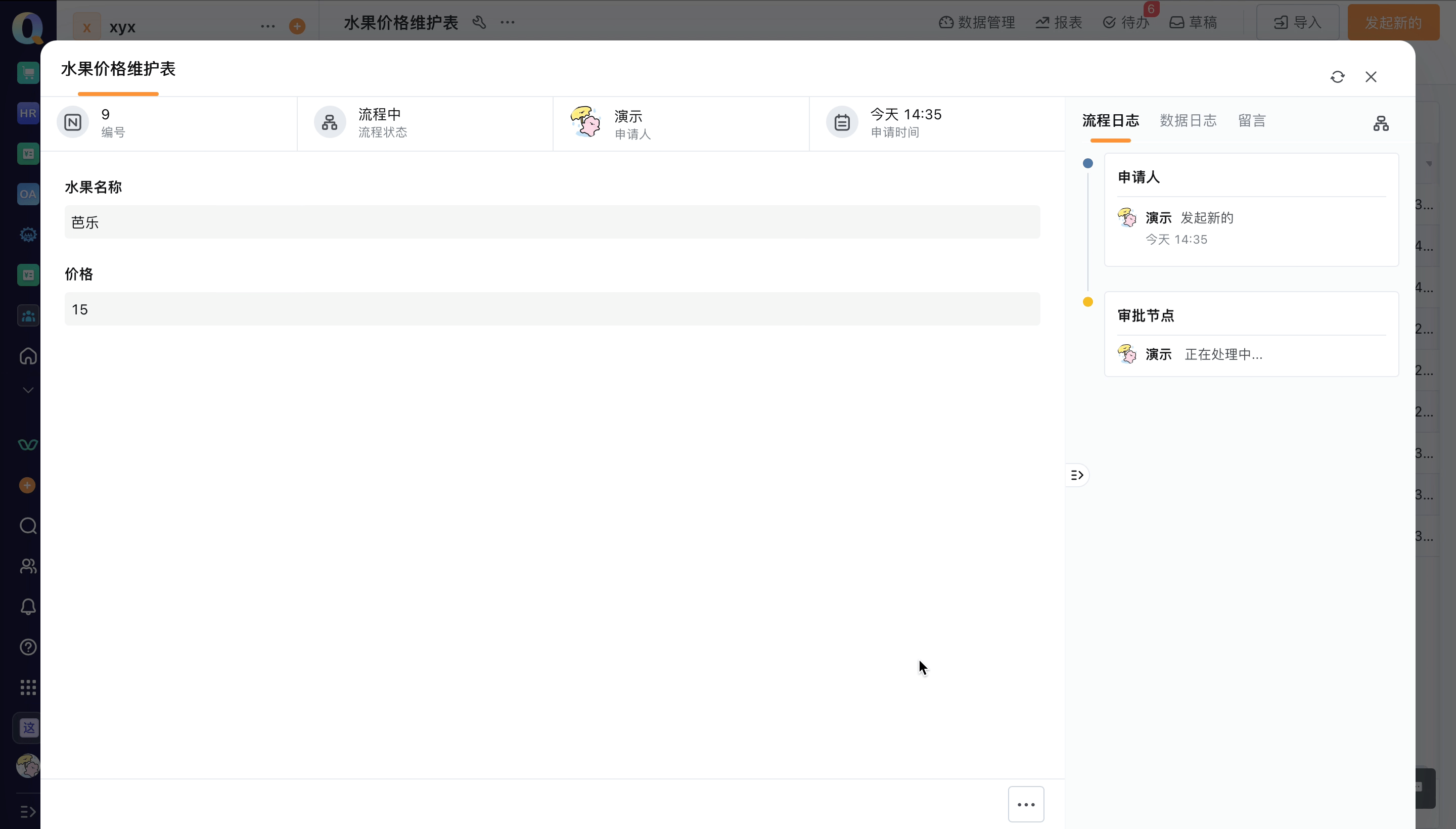Image resolution: width=1456 pixels, height=829 pixels.
Task: Open contacts via sidebar people icon
Action: tap(28, 566)
